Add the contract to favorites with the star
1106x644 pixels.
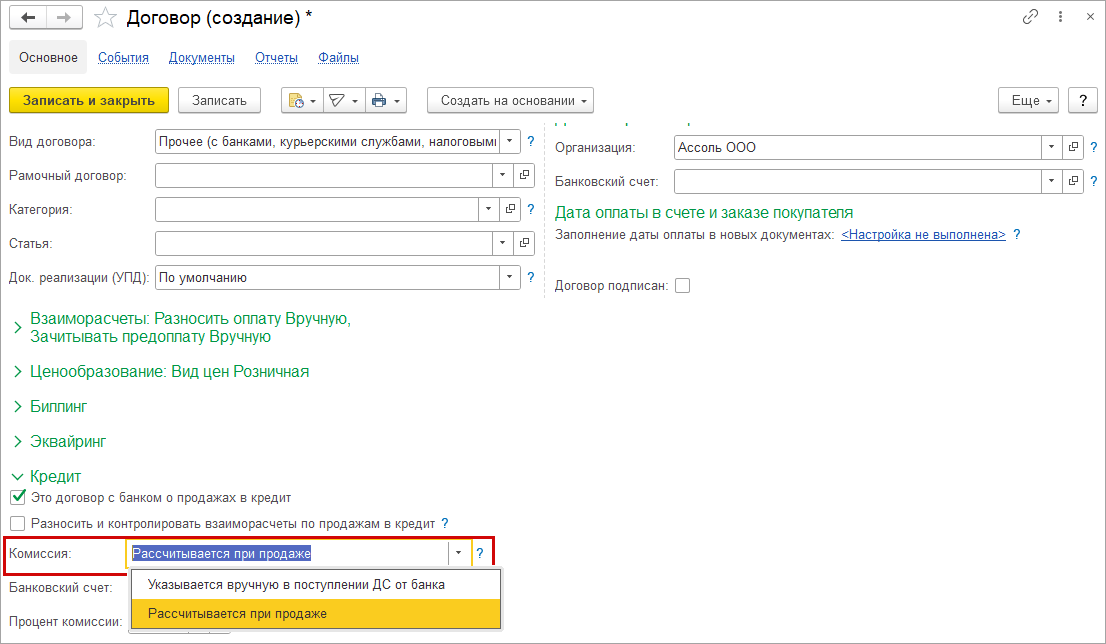point(105,18)
